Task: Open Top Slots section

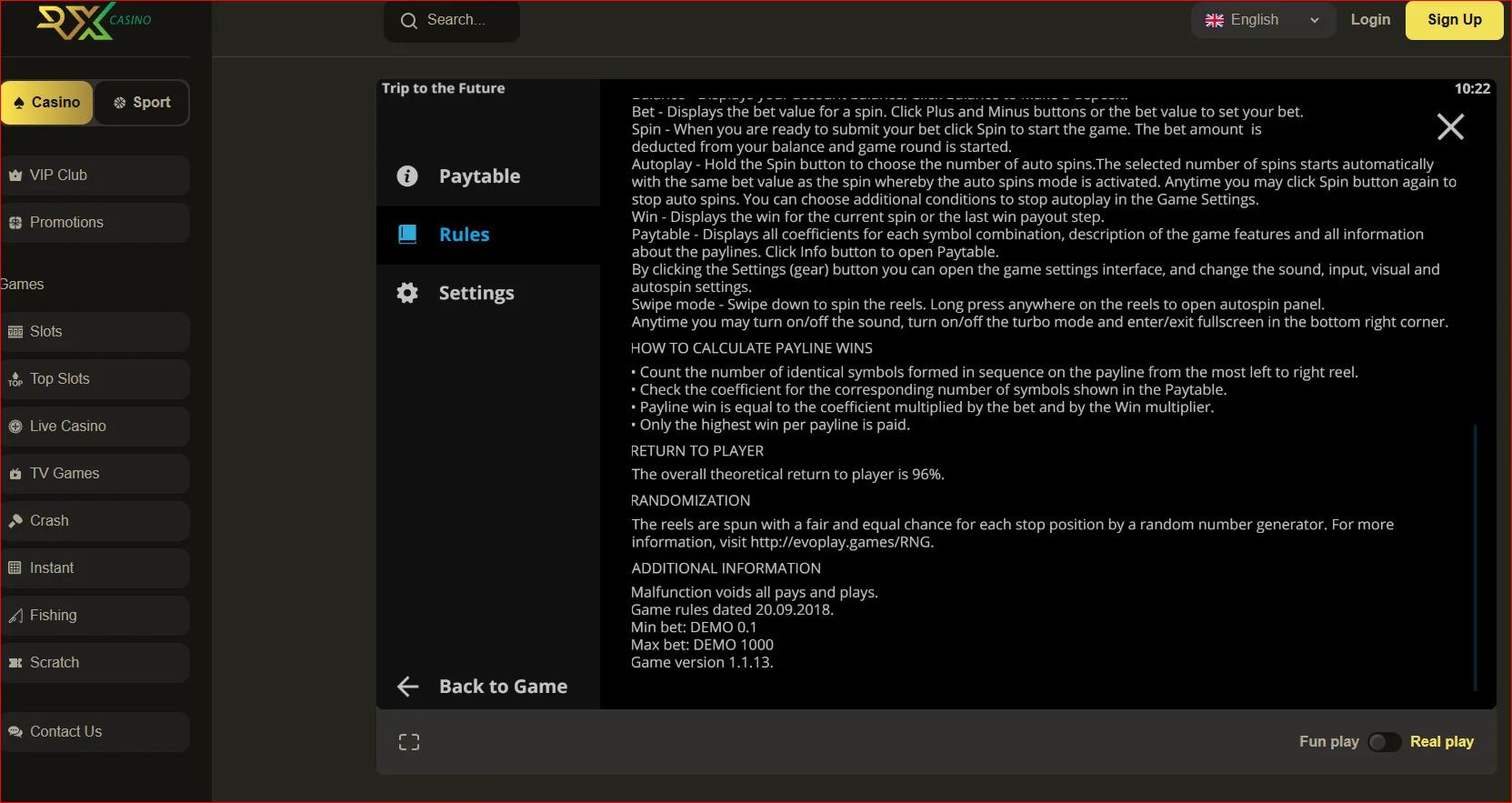Action: (95, 379)
